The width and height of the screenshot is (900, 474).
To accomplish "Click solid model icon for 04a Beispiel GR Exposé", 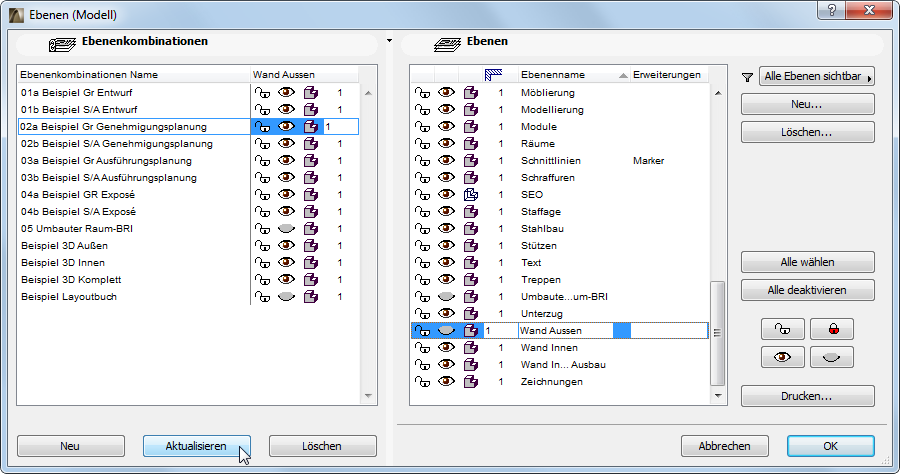I will click(x=311, y=195).
